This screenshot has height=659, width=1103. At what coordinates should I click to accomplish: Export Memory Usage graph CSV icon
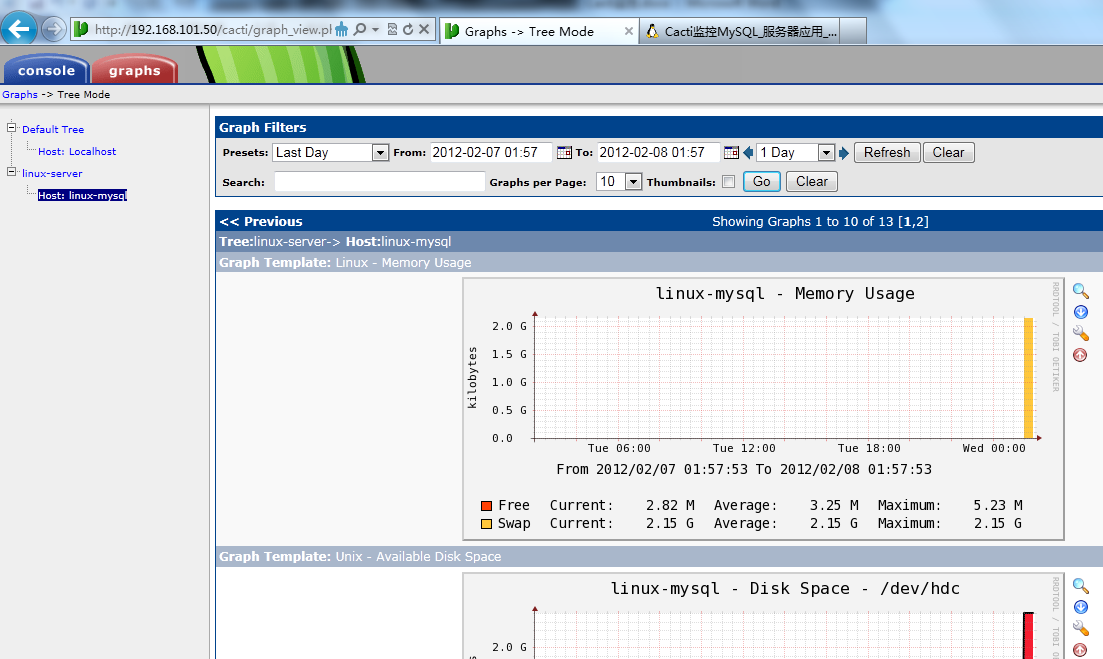1080,312
